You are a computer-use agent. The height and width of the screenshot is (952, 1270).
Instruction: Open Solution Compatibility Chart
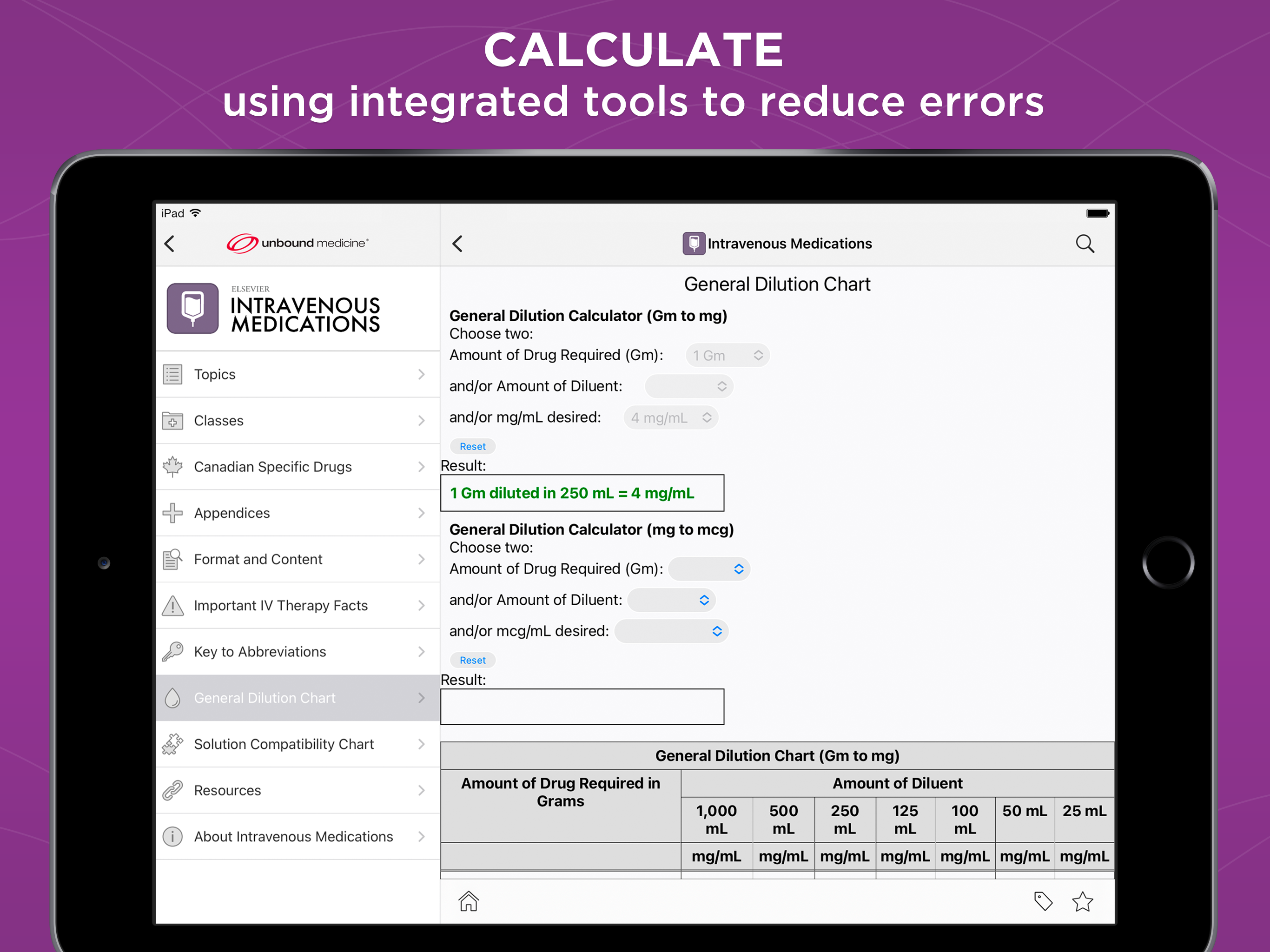tap(298, 744)
